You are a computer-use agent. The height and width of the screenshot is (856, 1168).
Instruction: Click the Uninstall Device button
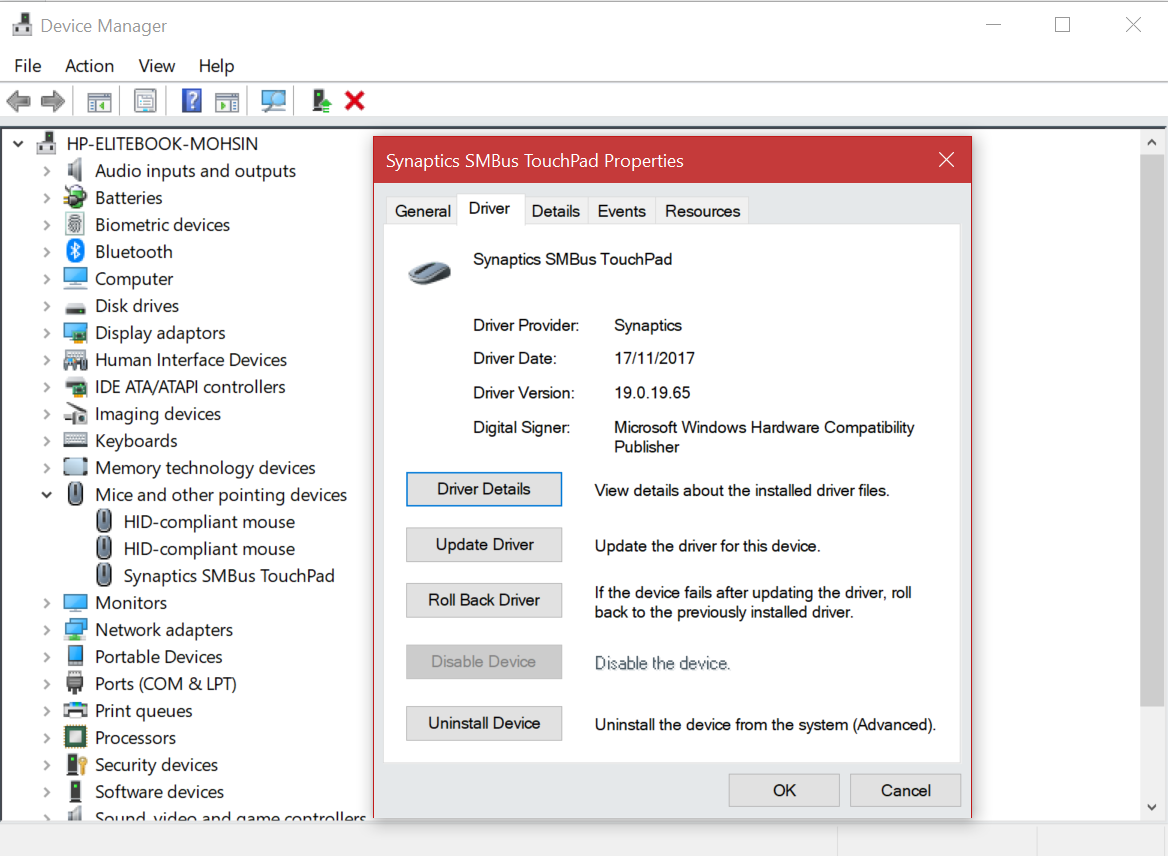pyautogui.click(x=483, y=723)
